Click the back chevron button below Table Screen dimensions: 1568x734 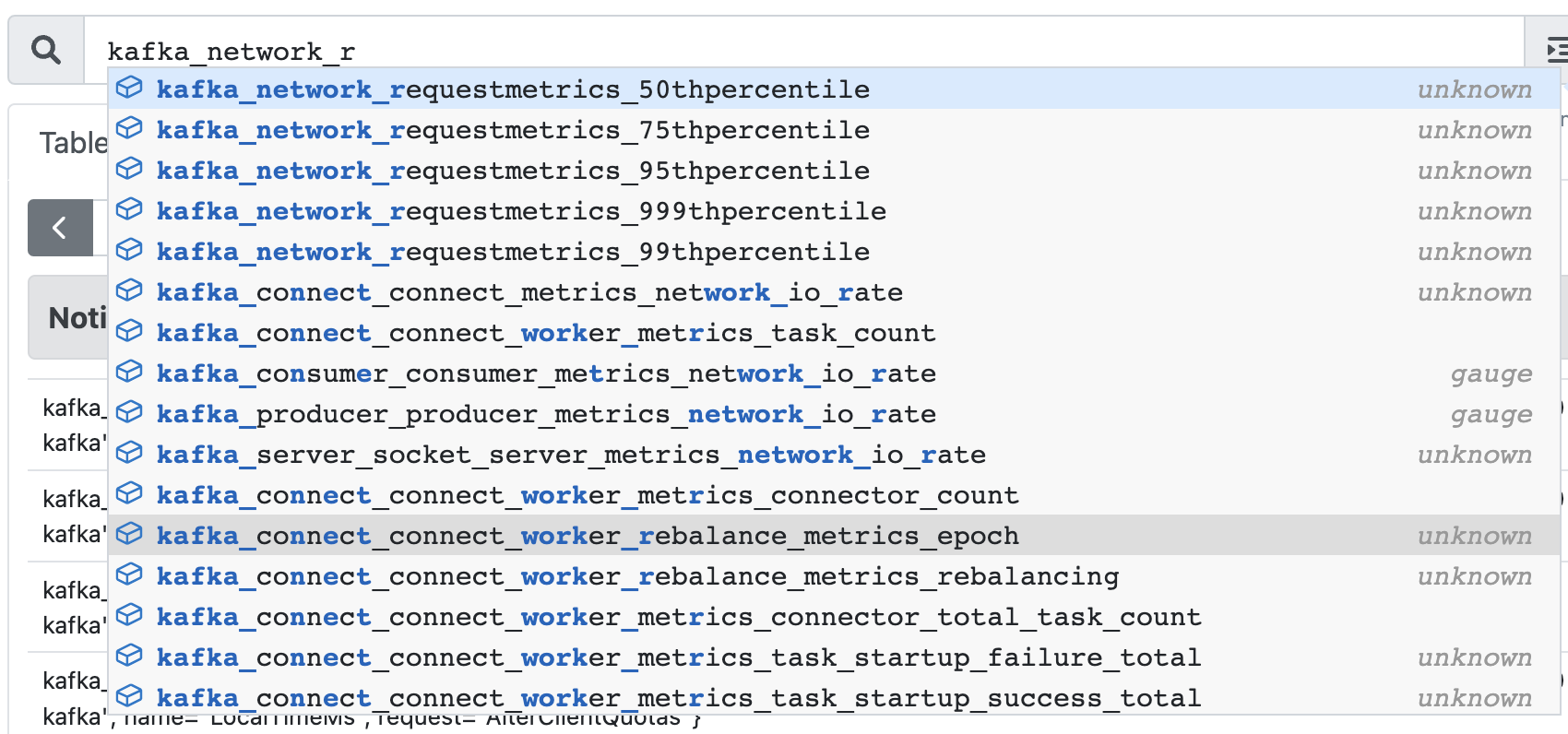click(60, 228)
